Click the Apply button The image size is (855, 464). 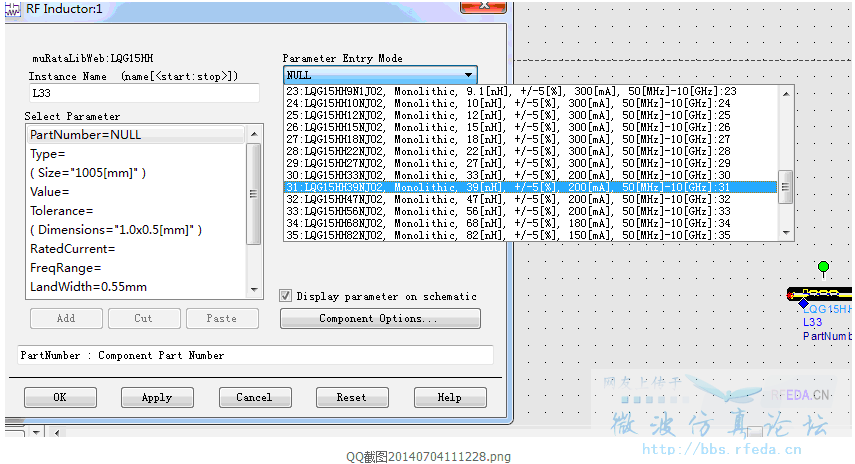(x=157, y=397)
